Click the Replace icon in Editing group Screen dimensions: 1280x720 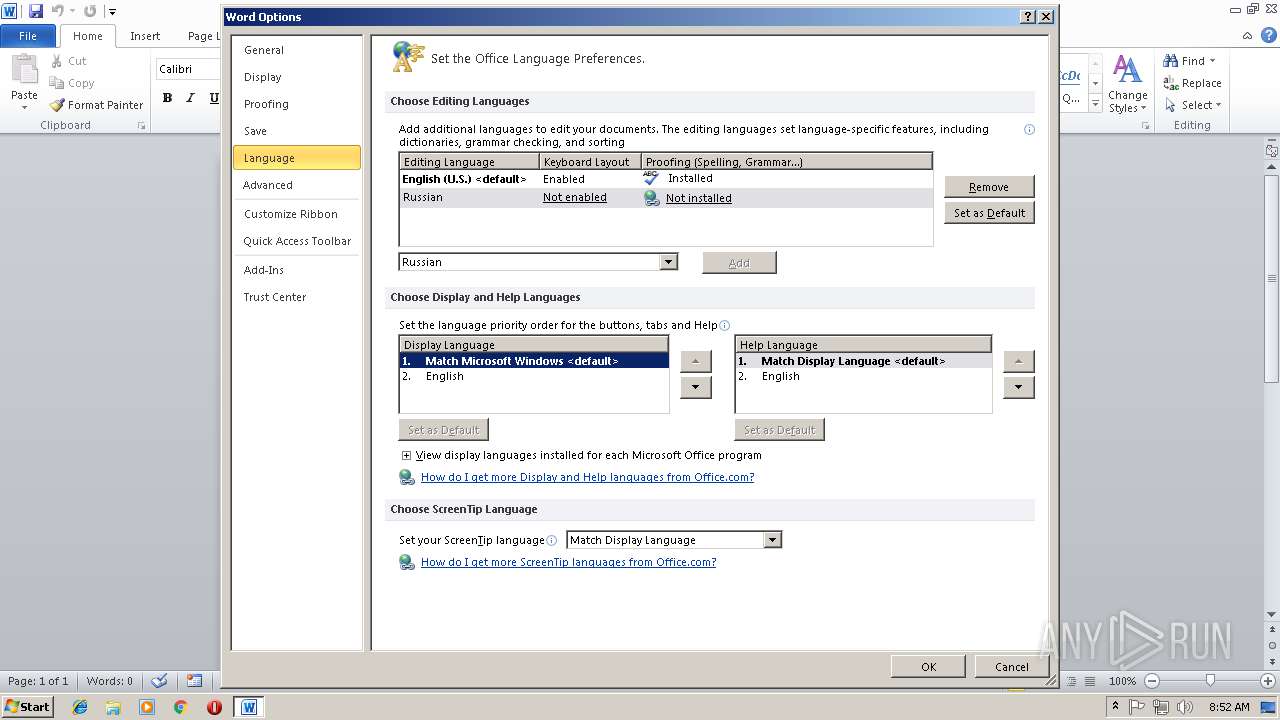pos(1170,83)
